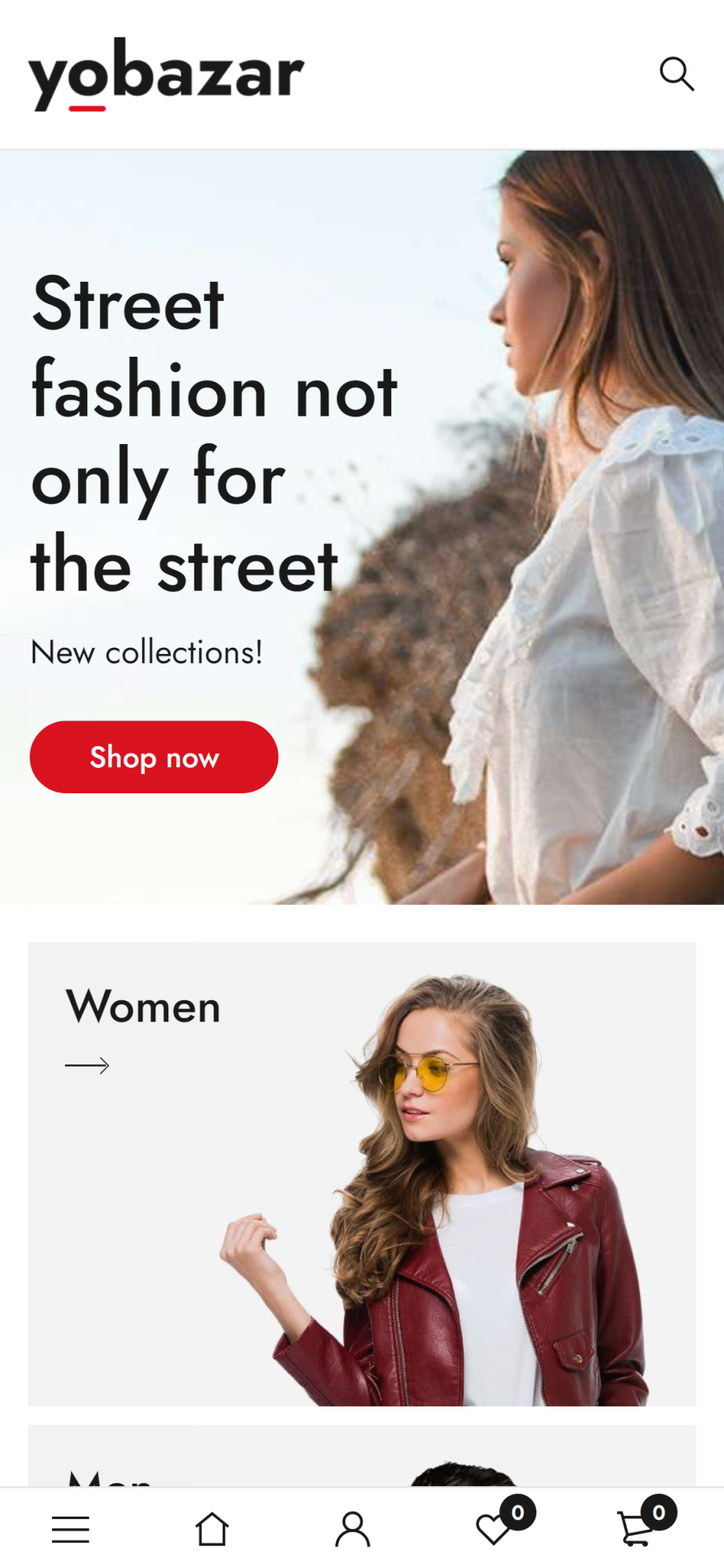Open the account profile icon

coord(353,1529)
